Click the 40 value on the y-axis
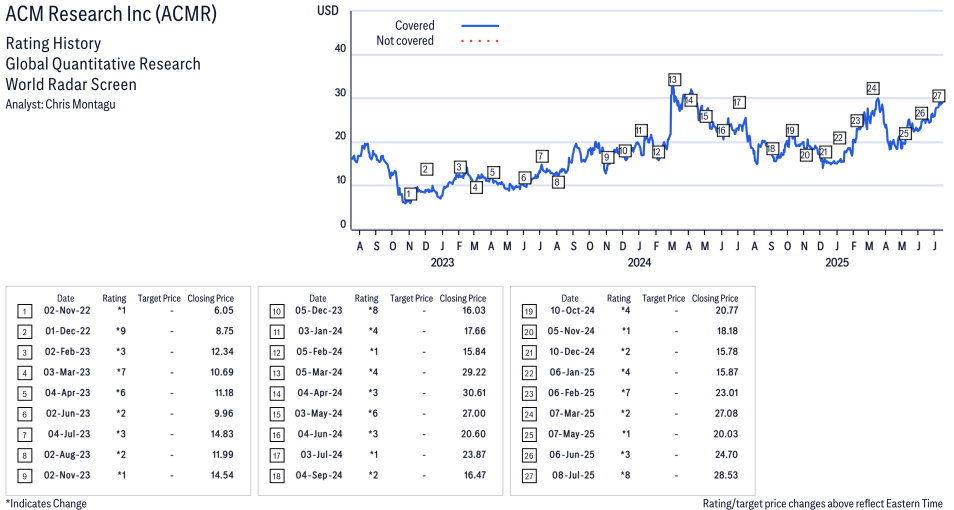Viewport: 954px width, 510px height. [341, 49]
